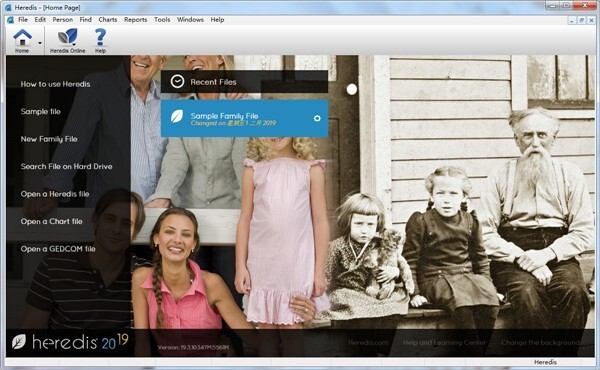Screen dimensions: 600x370
Task: Open the Tools menu
Action: [x=162, y=20]
